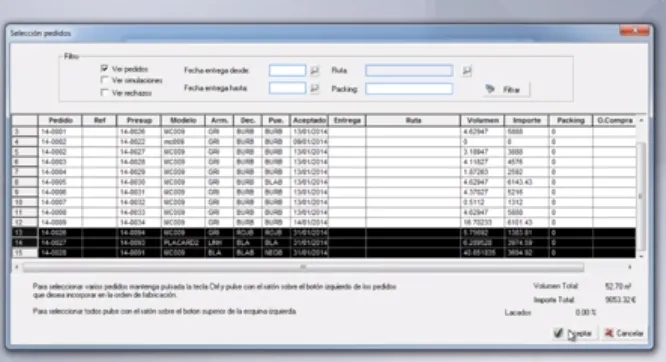Select row 7 via its row header
This screenshot has width=666, height=362.
(x=25, y=172)
